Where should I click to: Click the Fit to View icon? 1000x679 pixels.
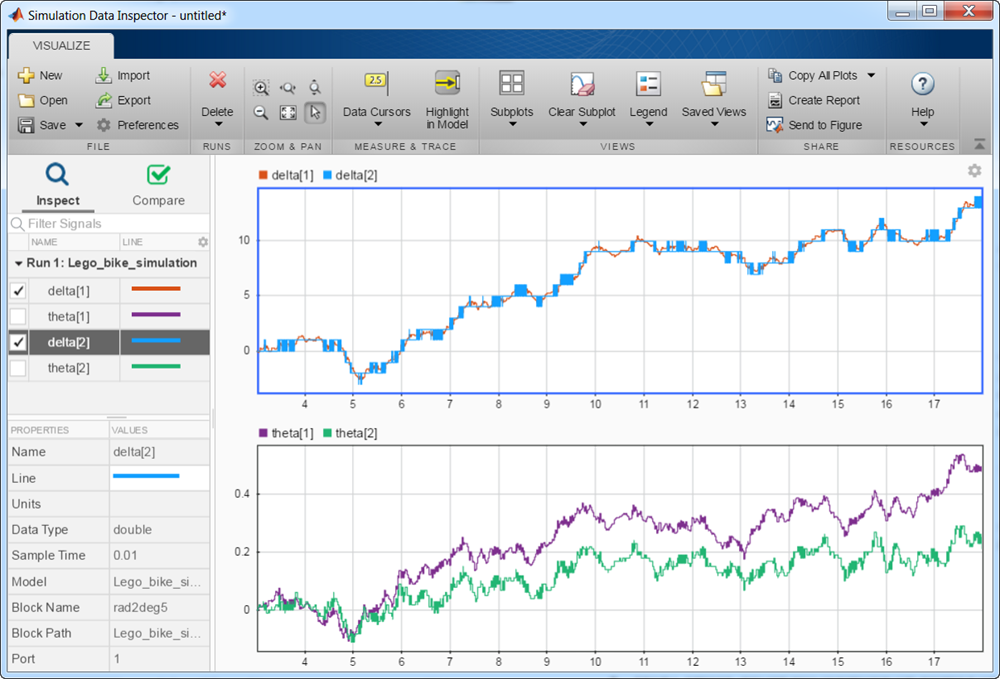point(288,113)
